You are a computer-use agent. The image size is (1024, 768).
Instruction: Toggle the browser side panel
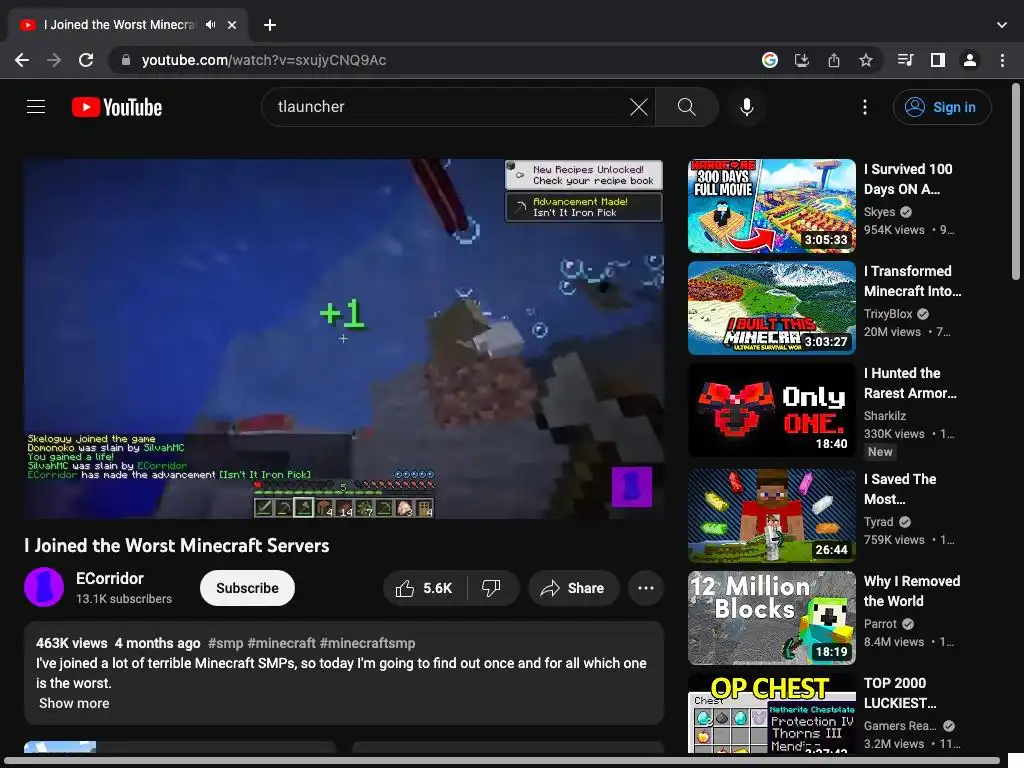pyautogui.click(x=937, y=60)
